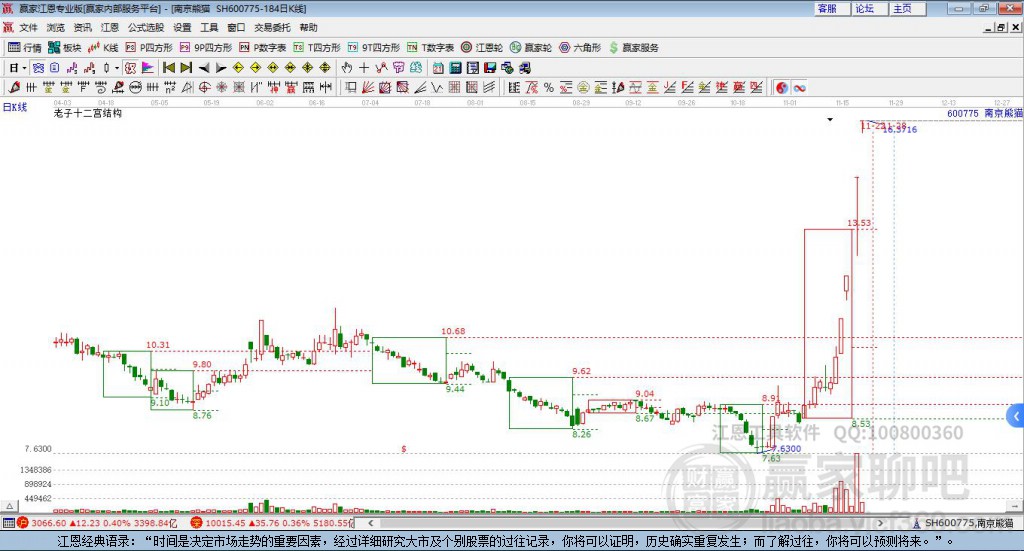Switch to the K线 candlestick view
This screenshot has height=551, width=1024.
tap(103, 48)
